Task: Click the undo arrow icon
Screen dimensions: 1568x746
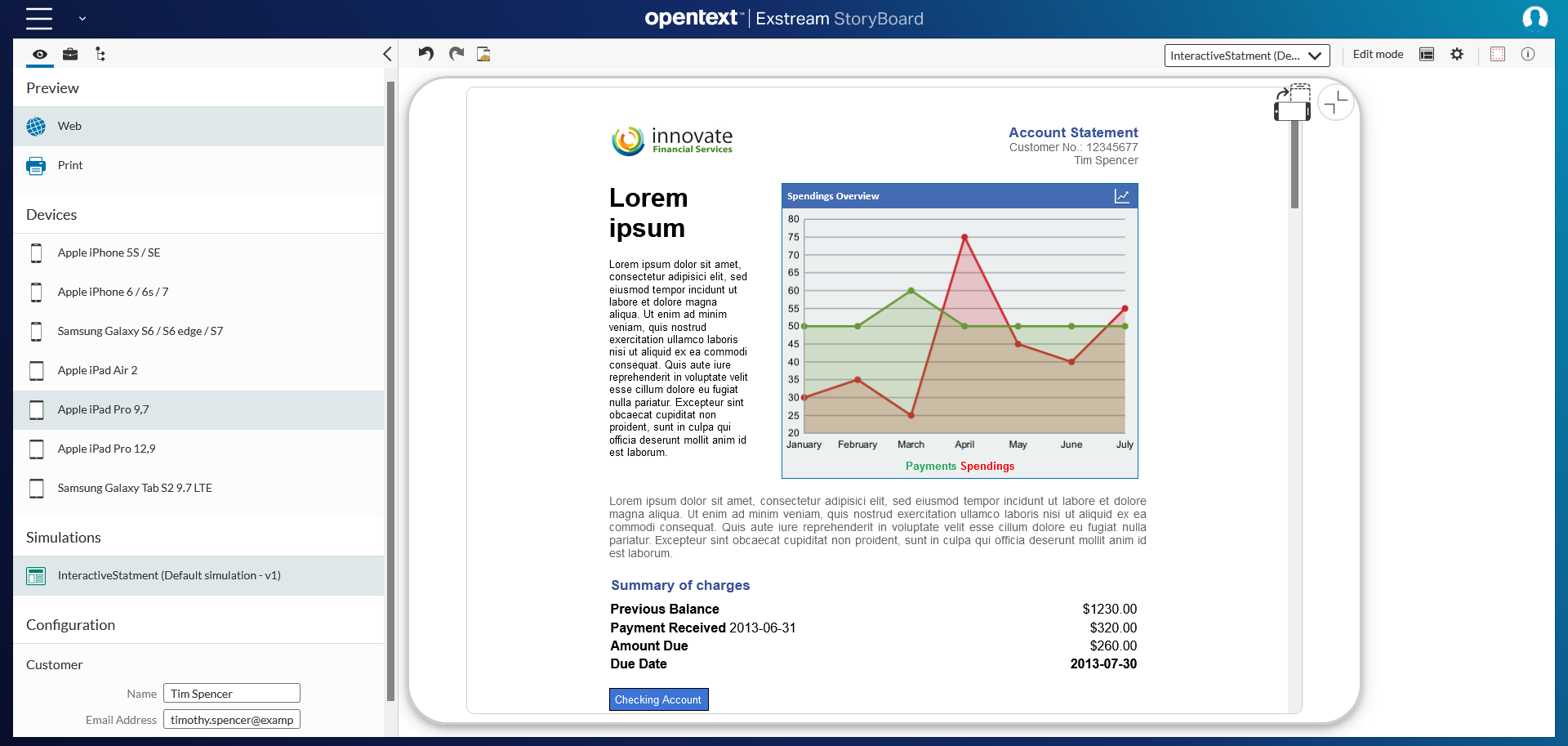Action: (x=425, y=54)
